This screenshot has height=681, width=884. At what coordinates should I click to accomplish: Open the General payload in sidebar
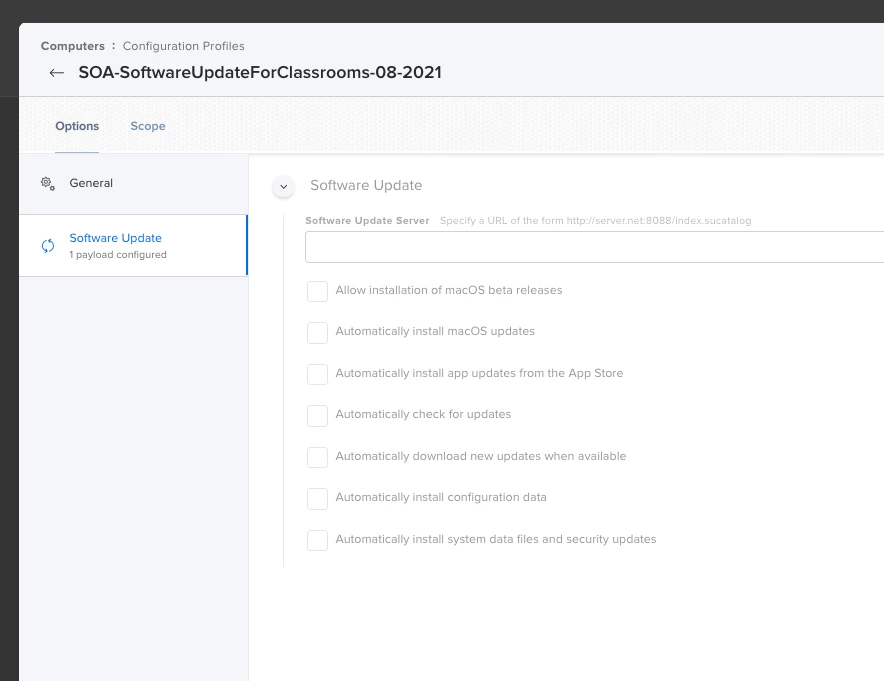[x=134, y=183]
